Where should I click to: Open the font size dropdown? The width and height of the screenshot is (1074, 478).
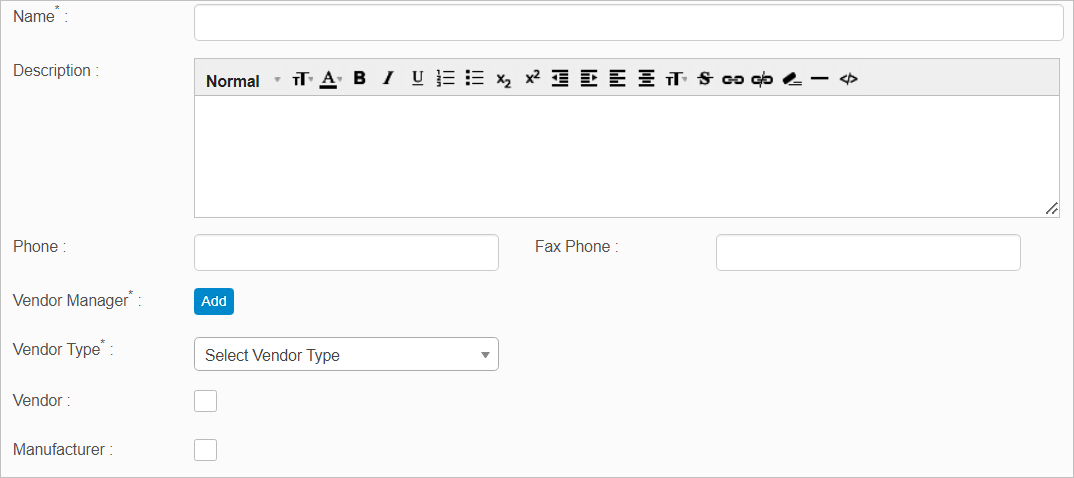tap(302, 79)
